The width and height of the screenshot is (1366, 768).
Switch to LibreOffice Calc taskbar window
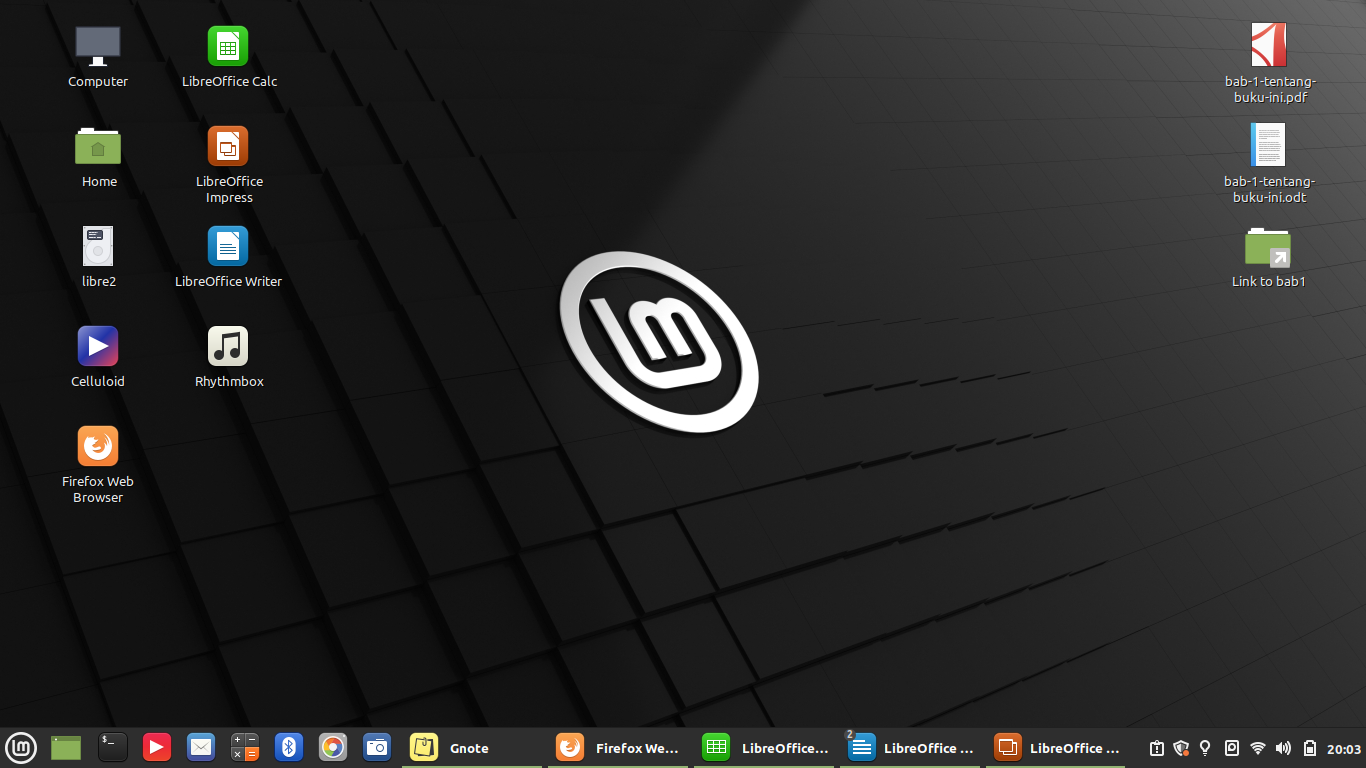(x=765, y=748)
